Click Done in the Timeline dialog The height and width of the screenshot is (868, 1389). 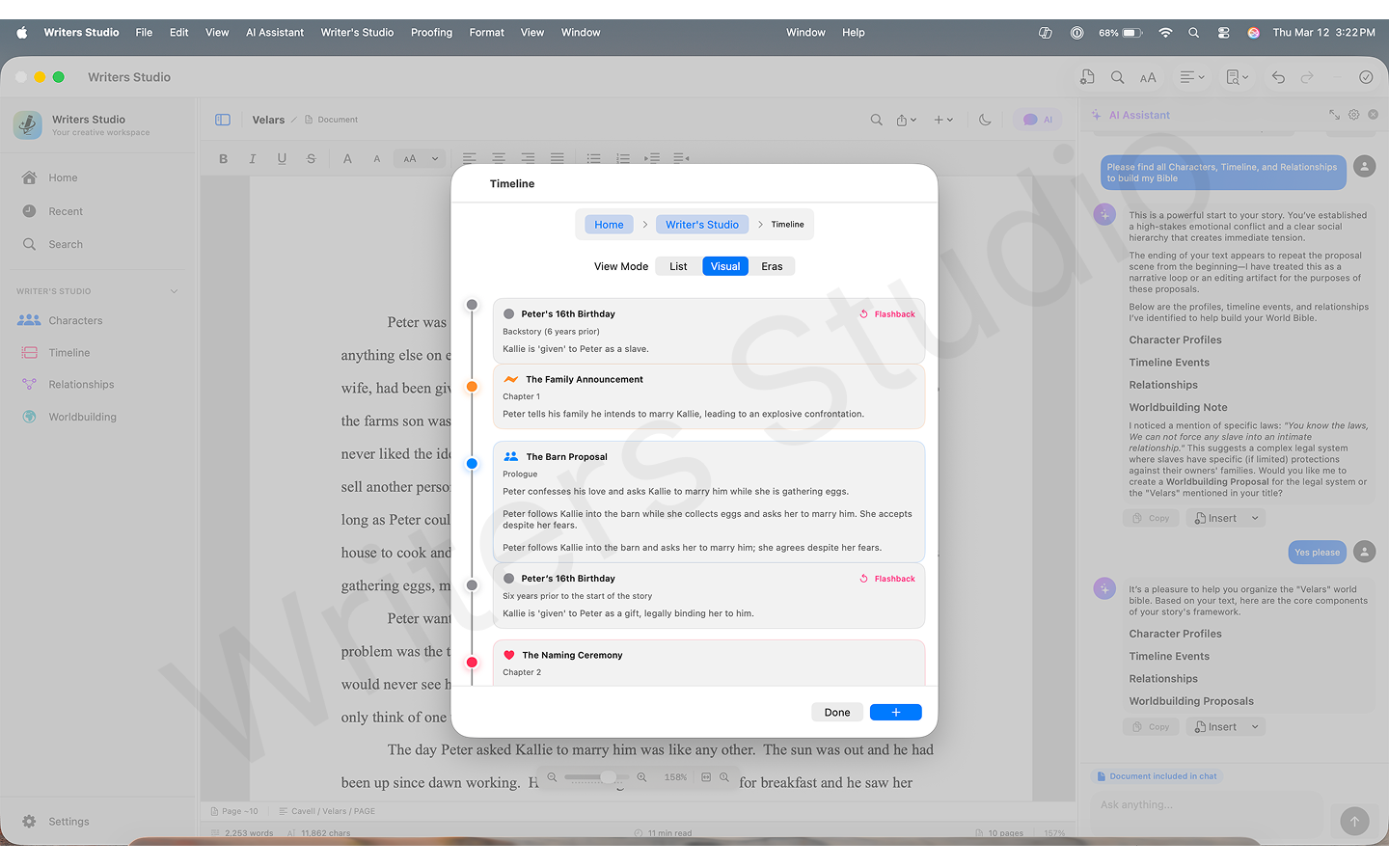tap(837, 713)
